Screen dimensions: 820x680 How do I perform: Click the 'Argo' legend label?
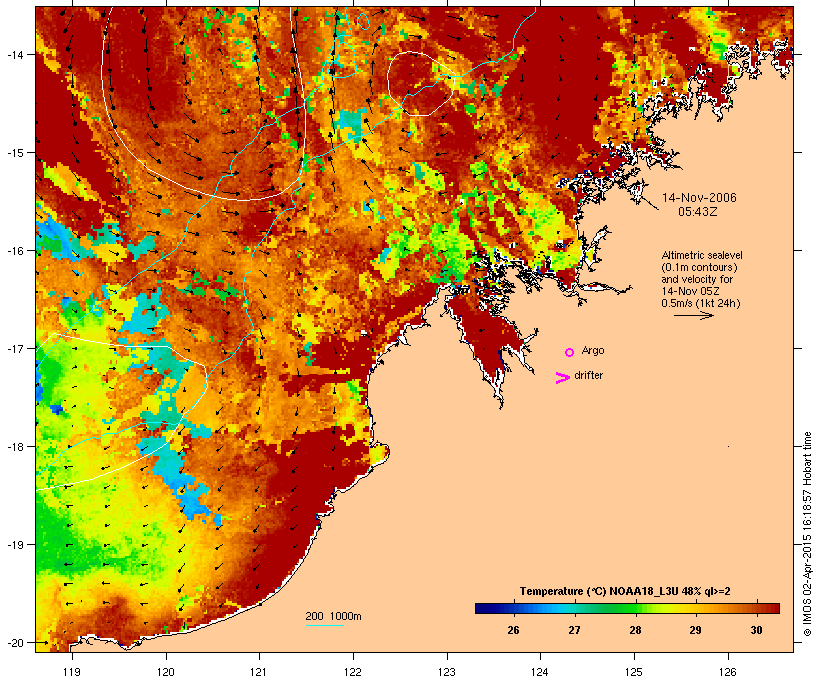click(593, 350)
